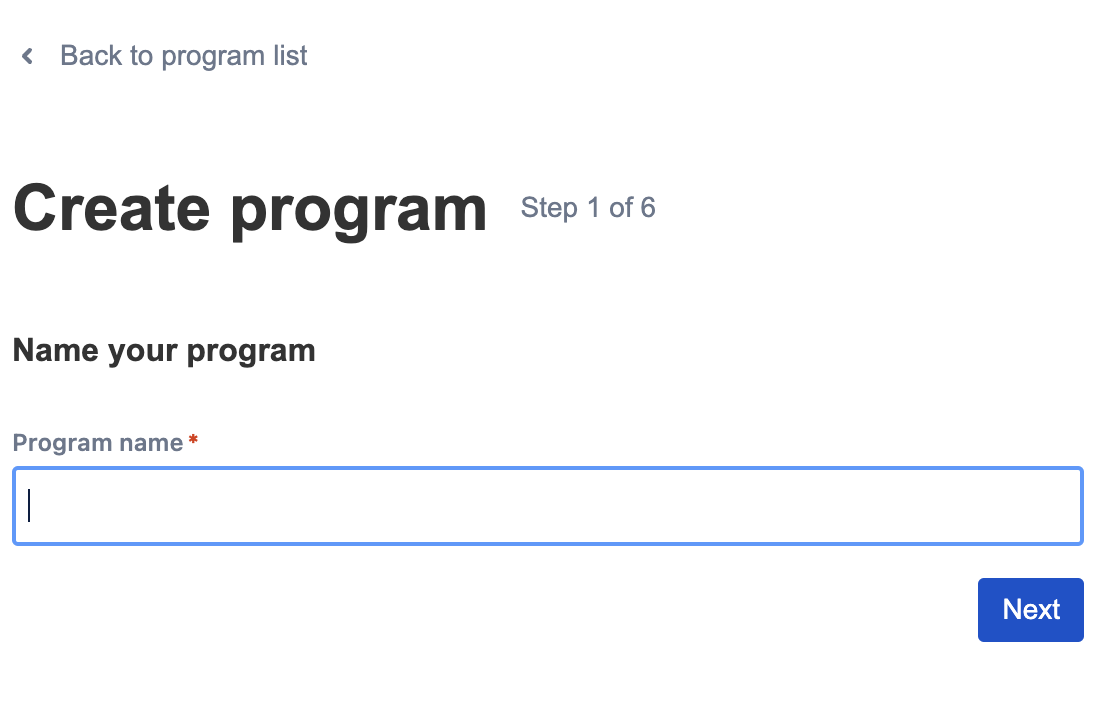Click the back chevron arrow icon
Image resolution: width=1102 pixels, height=702 pixels.
click(x=28, y=56)
